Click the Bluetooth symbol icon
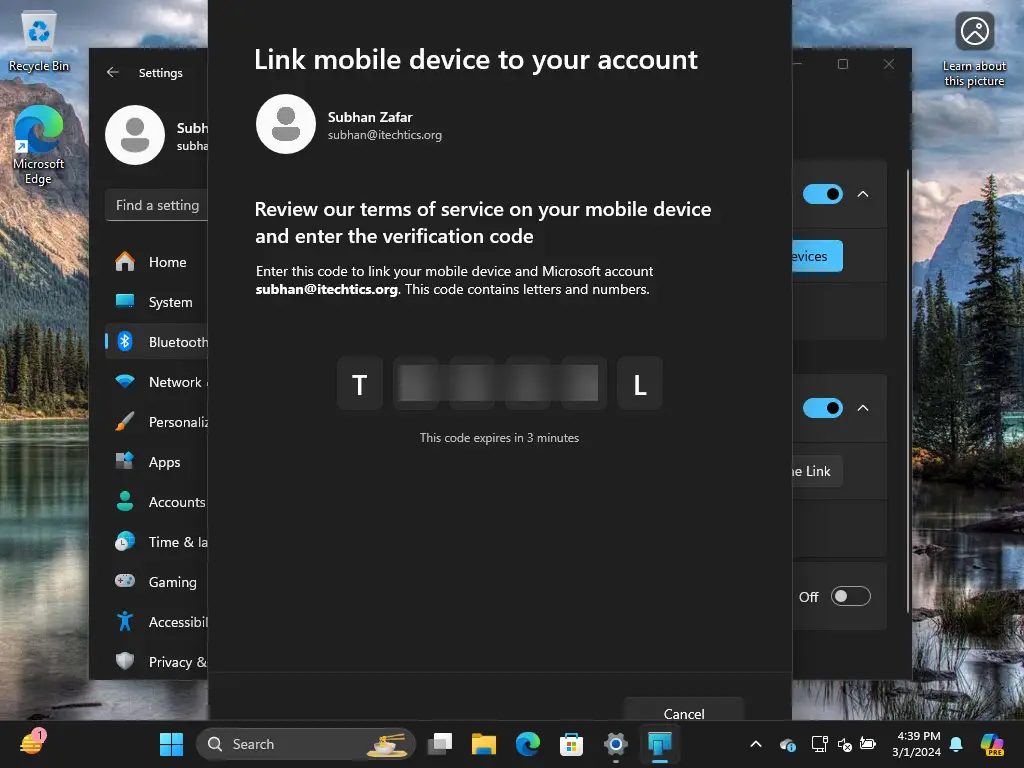Image resolution: width=1024 pixels, height=768 pixels. pyautogui.click(x=125, y=341)
